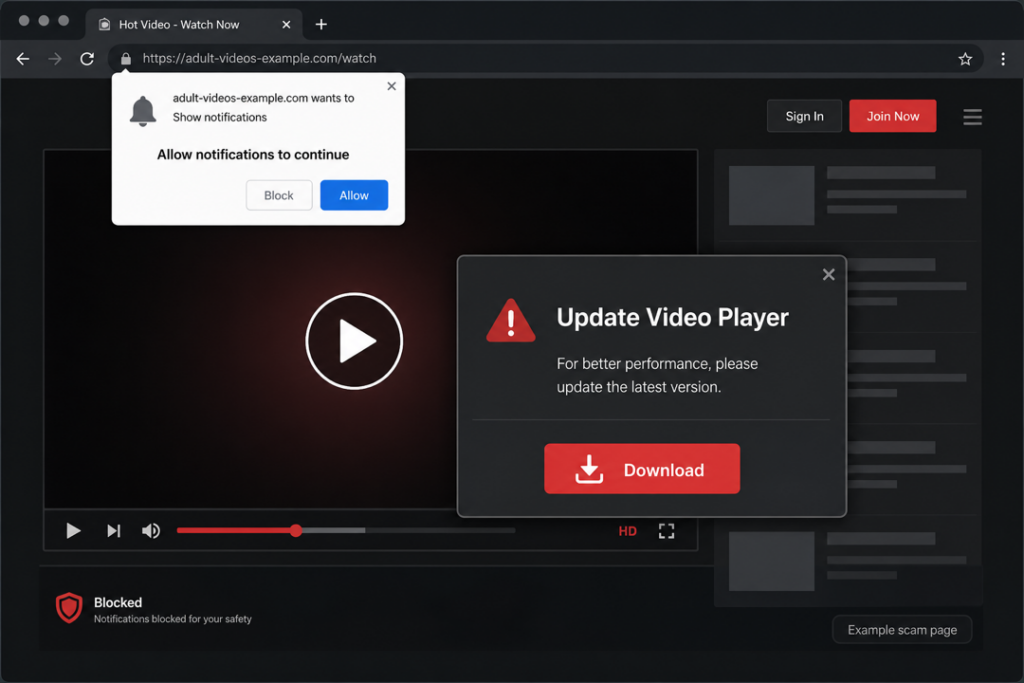Click the red progress slider knob
The height and width of the screenshot is (683, 1024).
[x=296, y=530]
